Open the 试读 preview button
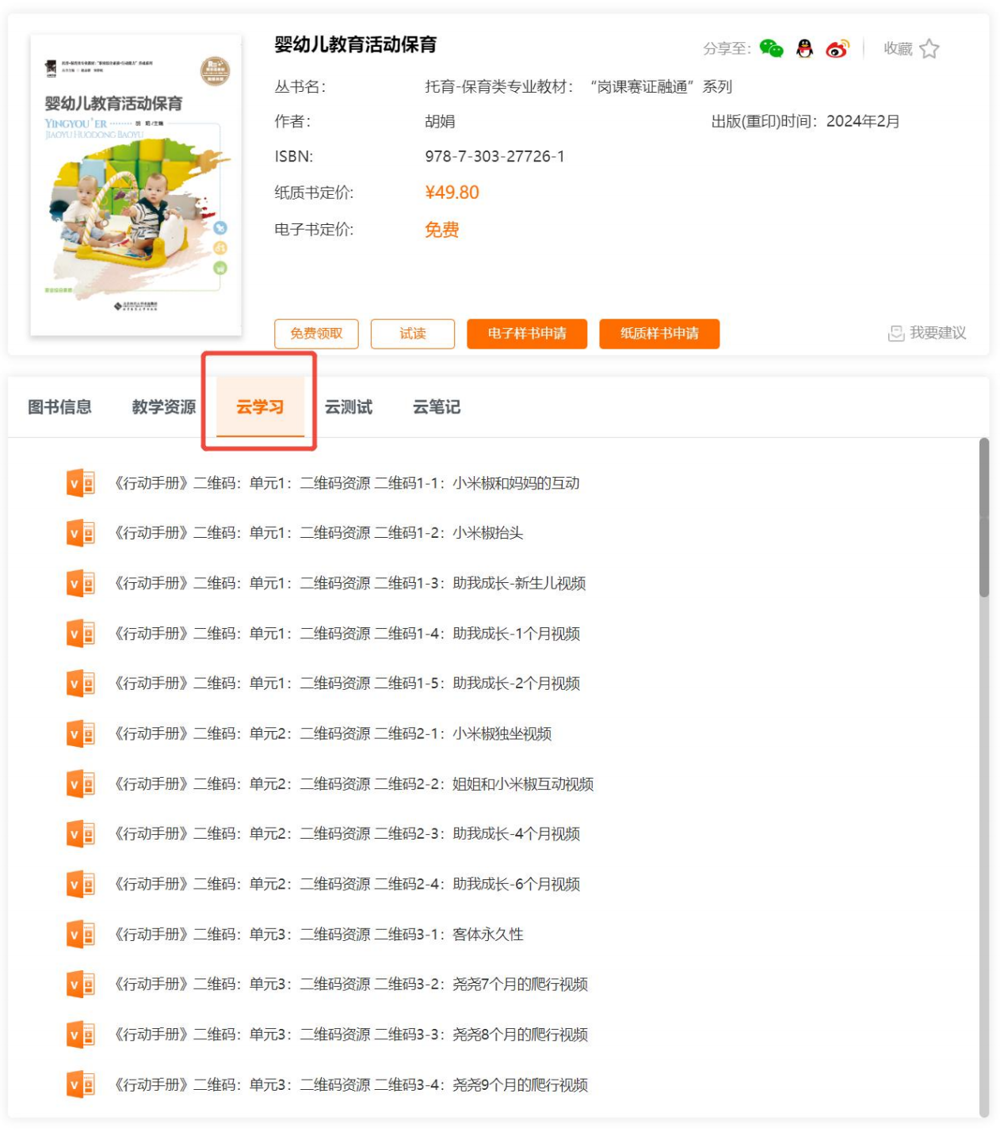 (412, 334)
